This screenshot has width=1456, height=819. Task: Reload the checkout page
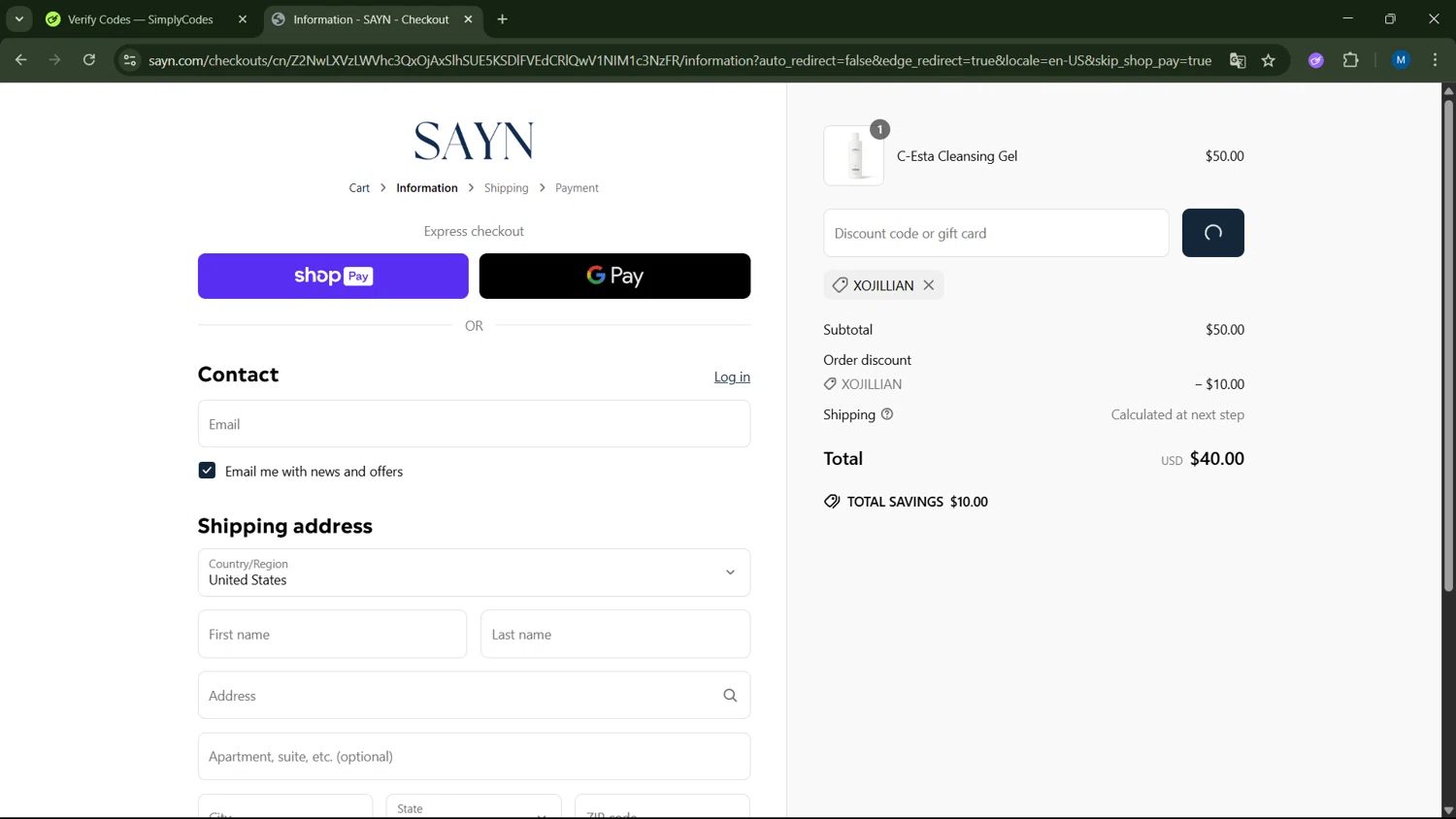(89, 60)
